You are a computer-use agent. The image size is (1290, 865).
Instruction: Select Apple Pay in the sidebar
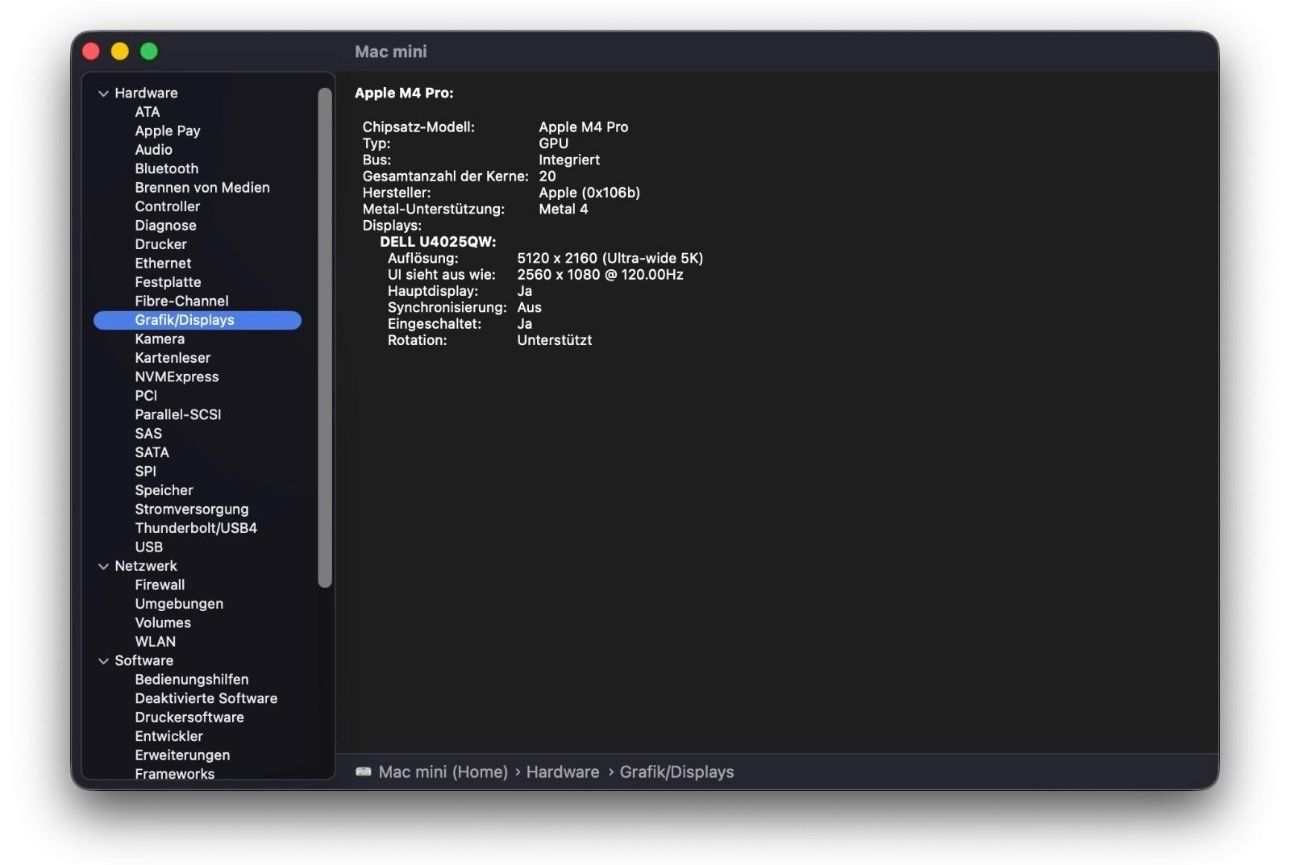[167, 131]
